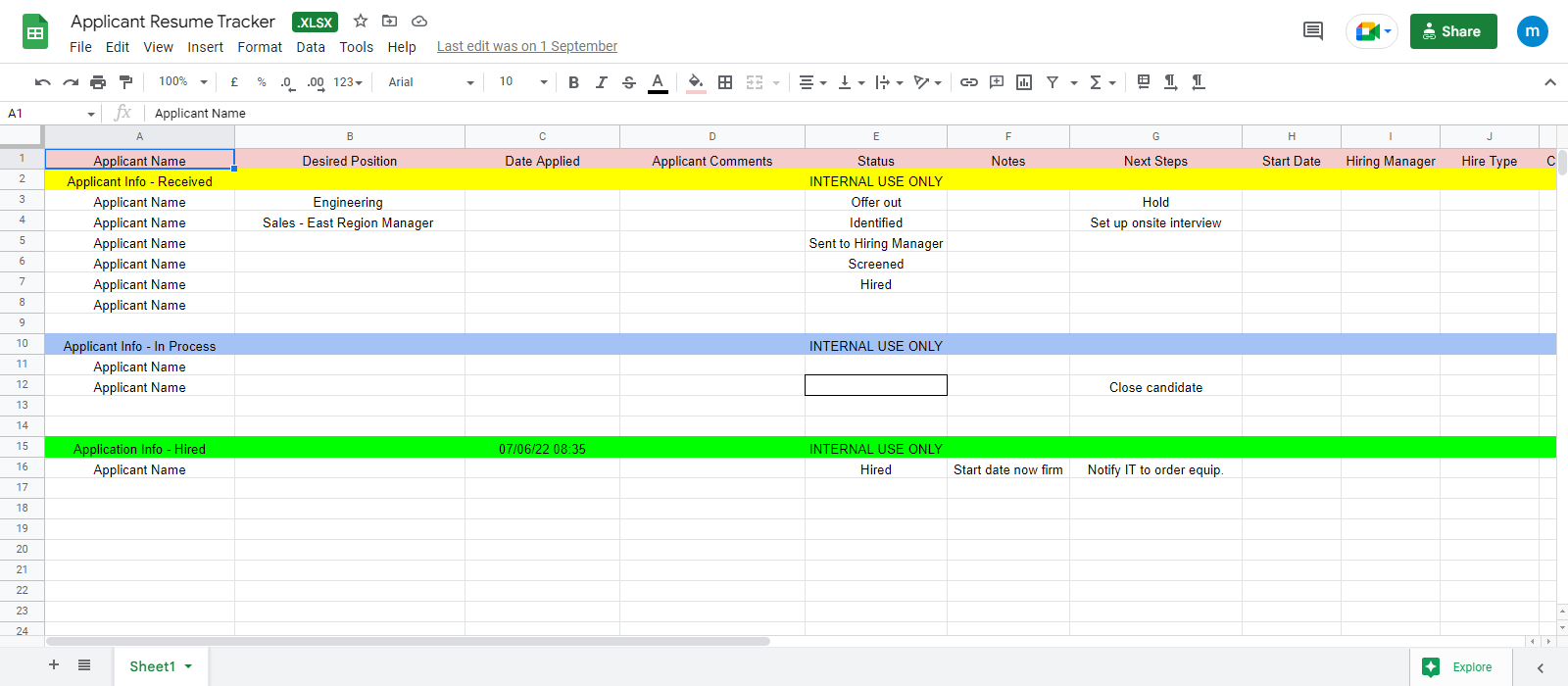The image size is (1568, 686).
Task: Toggle italic formatting
Action: (601, 82)
